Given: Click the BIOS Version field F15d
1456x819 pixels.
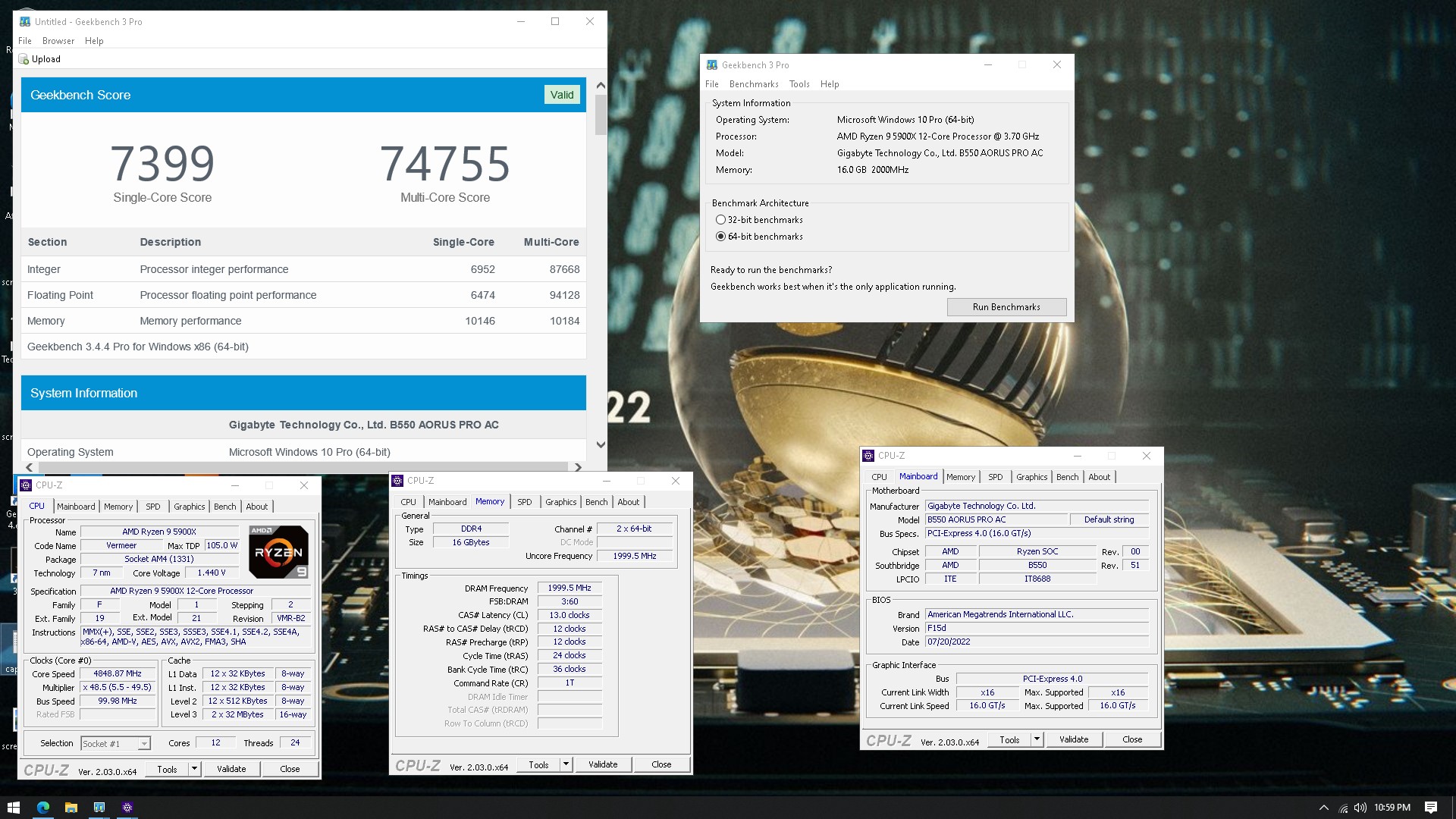Looking at the screenshot, I should click(x=1037, y=628).
